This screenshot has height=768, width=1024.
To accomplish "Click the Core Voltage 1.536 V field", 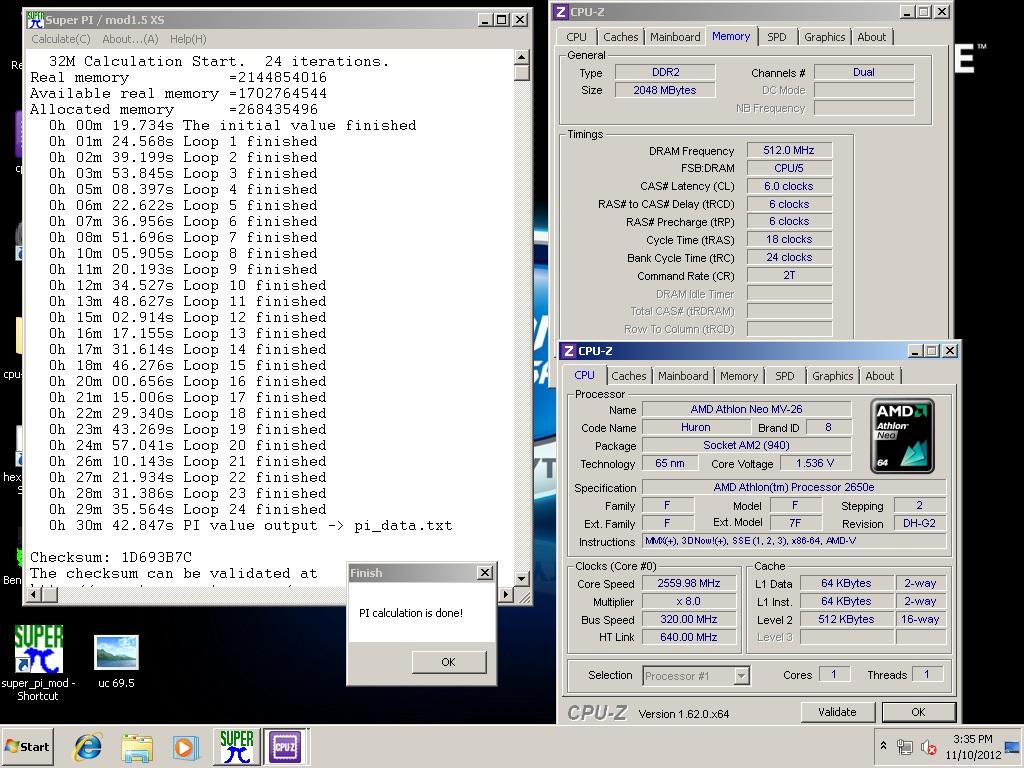I will [x=814, y=463].
